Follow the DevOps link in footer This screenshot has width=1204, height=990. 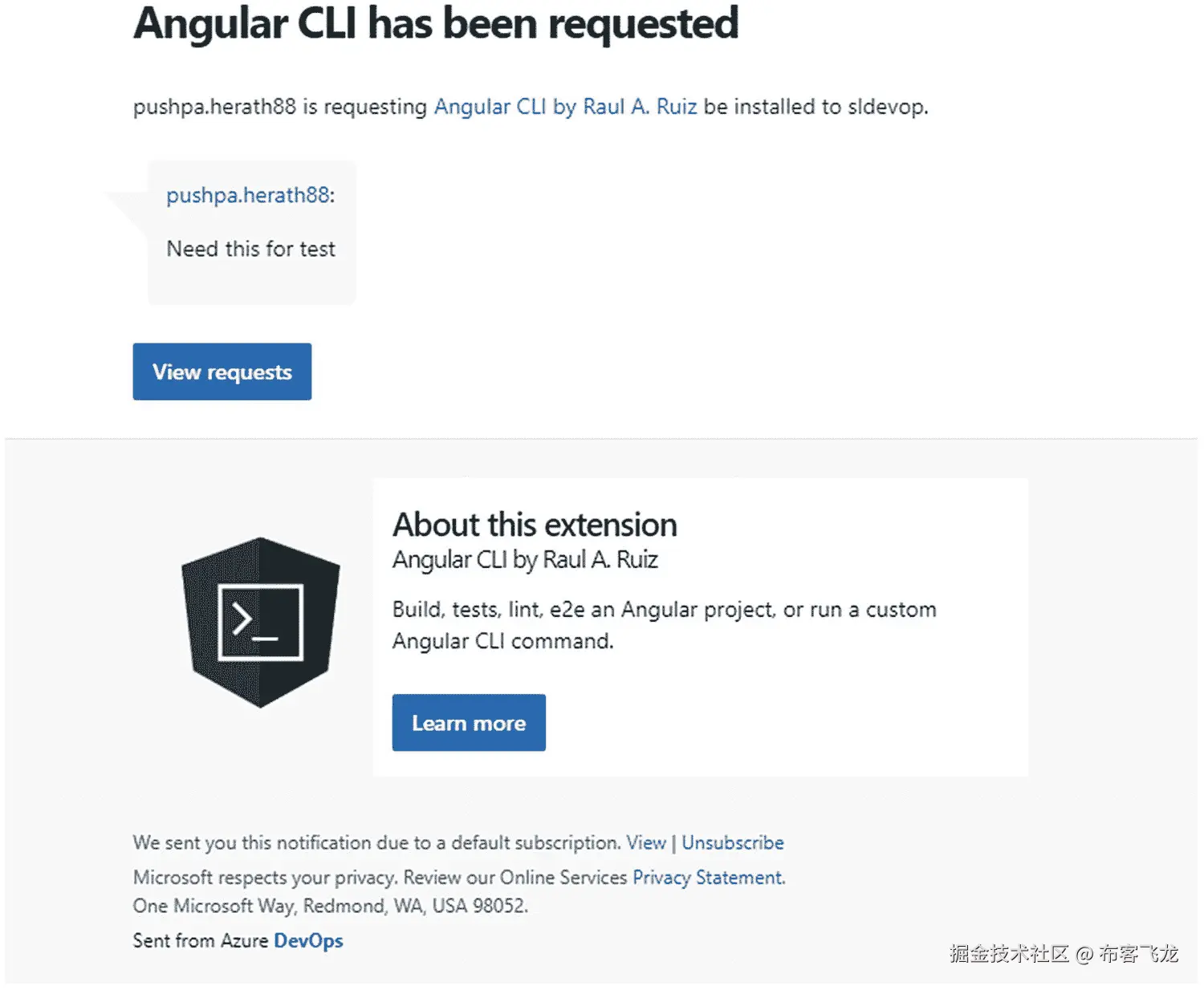[x=308, y=940]
